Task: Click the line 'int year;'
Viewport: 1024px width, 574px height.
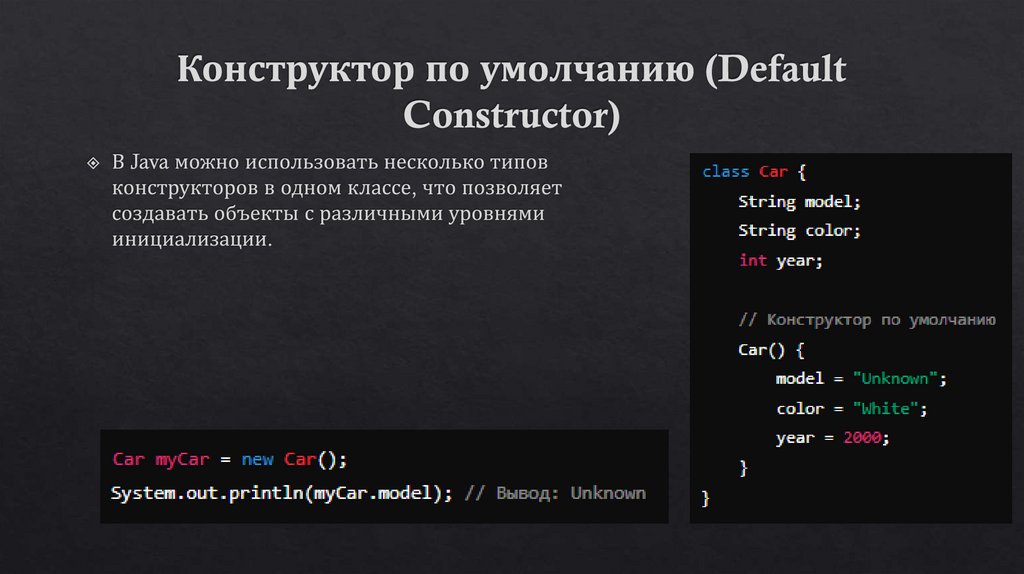Action: 780,261
